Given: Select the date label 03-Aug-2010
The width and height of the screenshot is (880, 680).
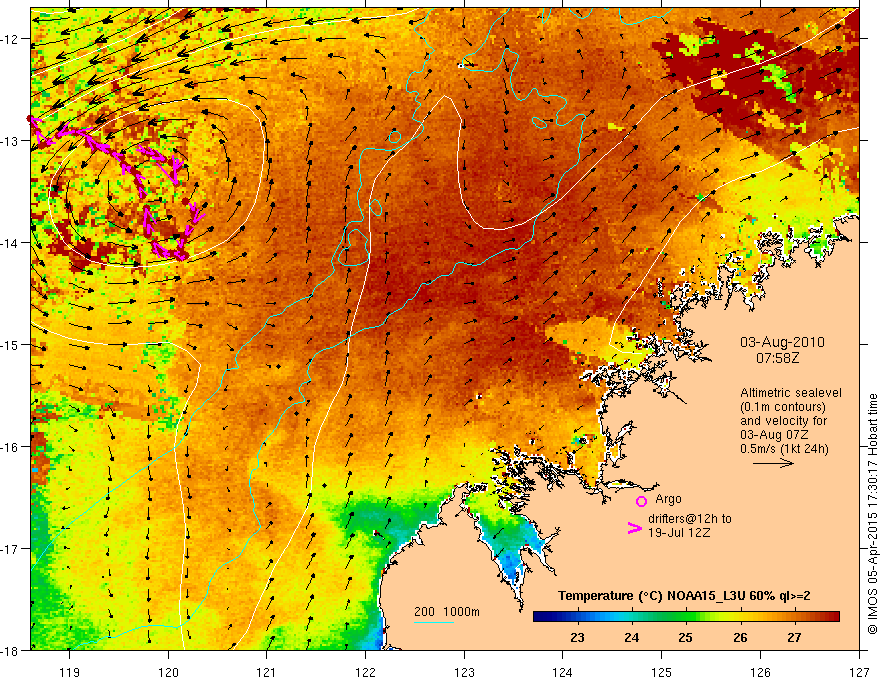Looking at the screenshot, I should [x=782, y=342].
